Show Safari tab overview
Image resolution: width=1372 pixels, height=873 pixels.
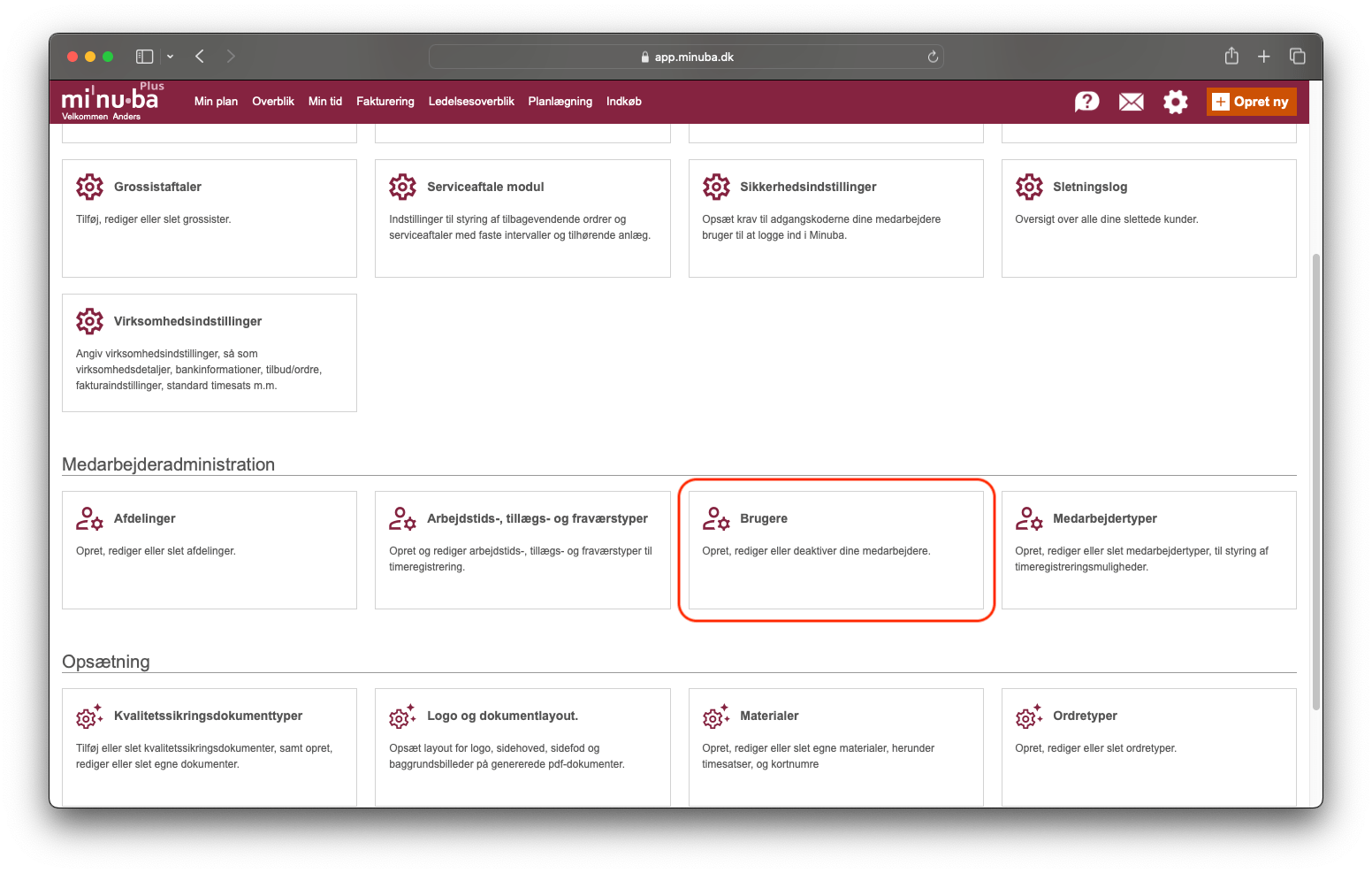click(1298, 57)
